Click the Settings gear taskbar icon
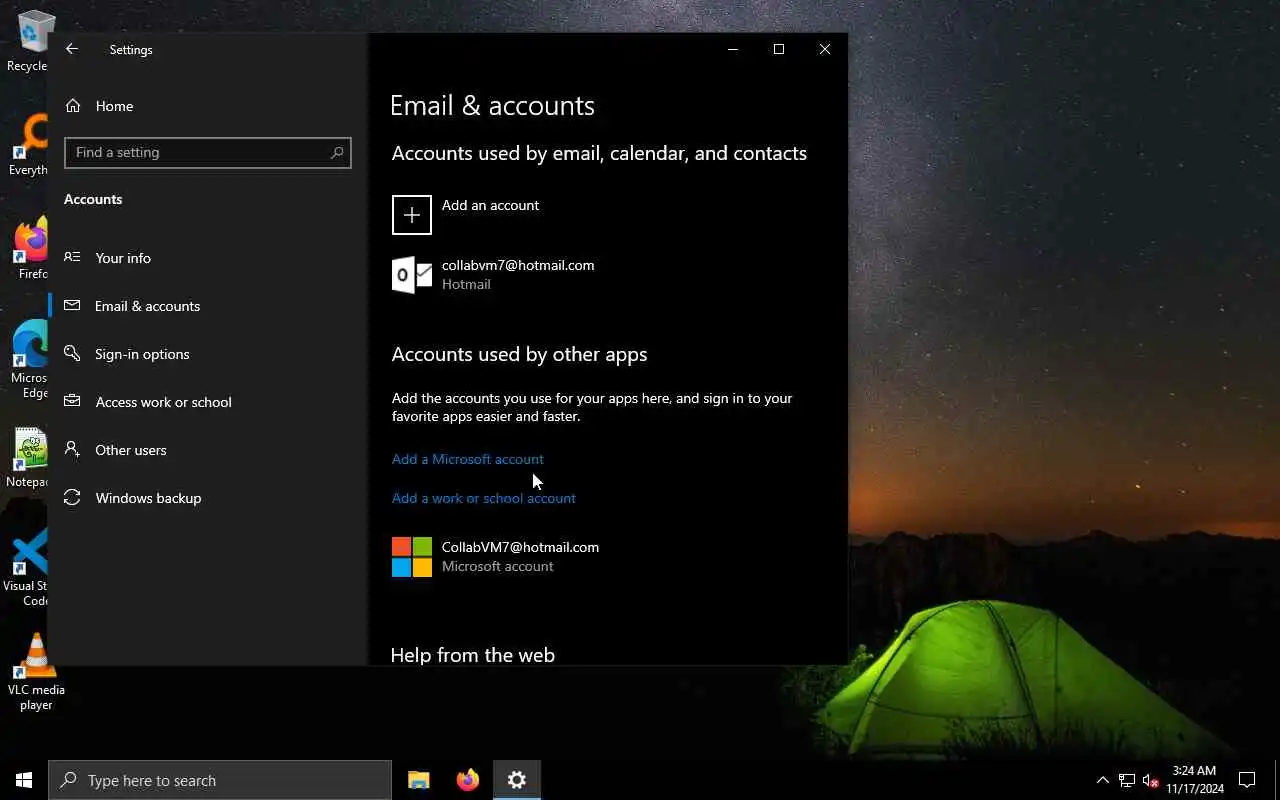This screenshot has width=1280, height=800. [x=517, y=780]
